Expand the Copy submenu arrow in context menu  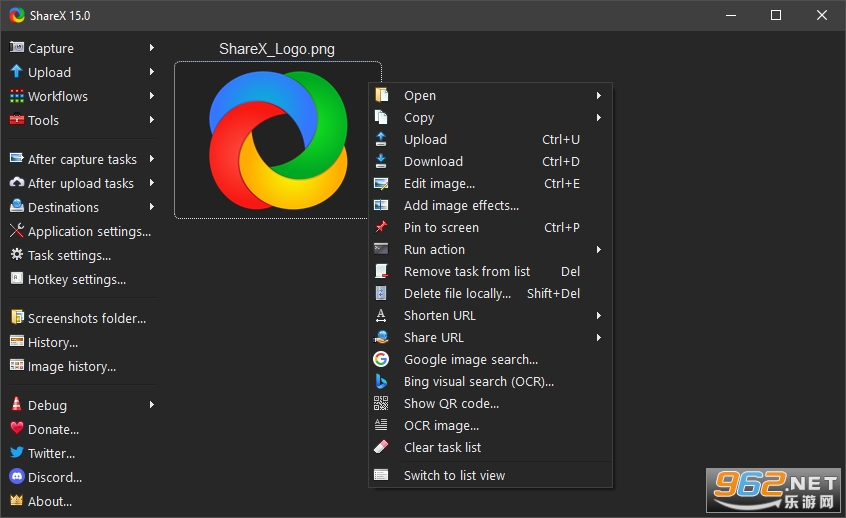point(598,117)
